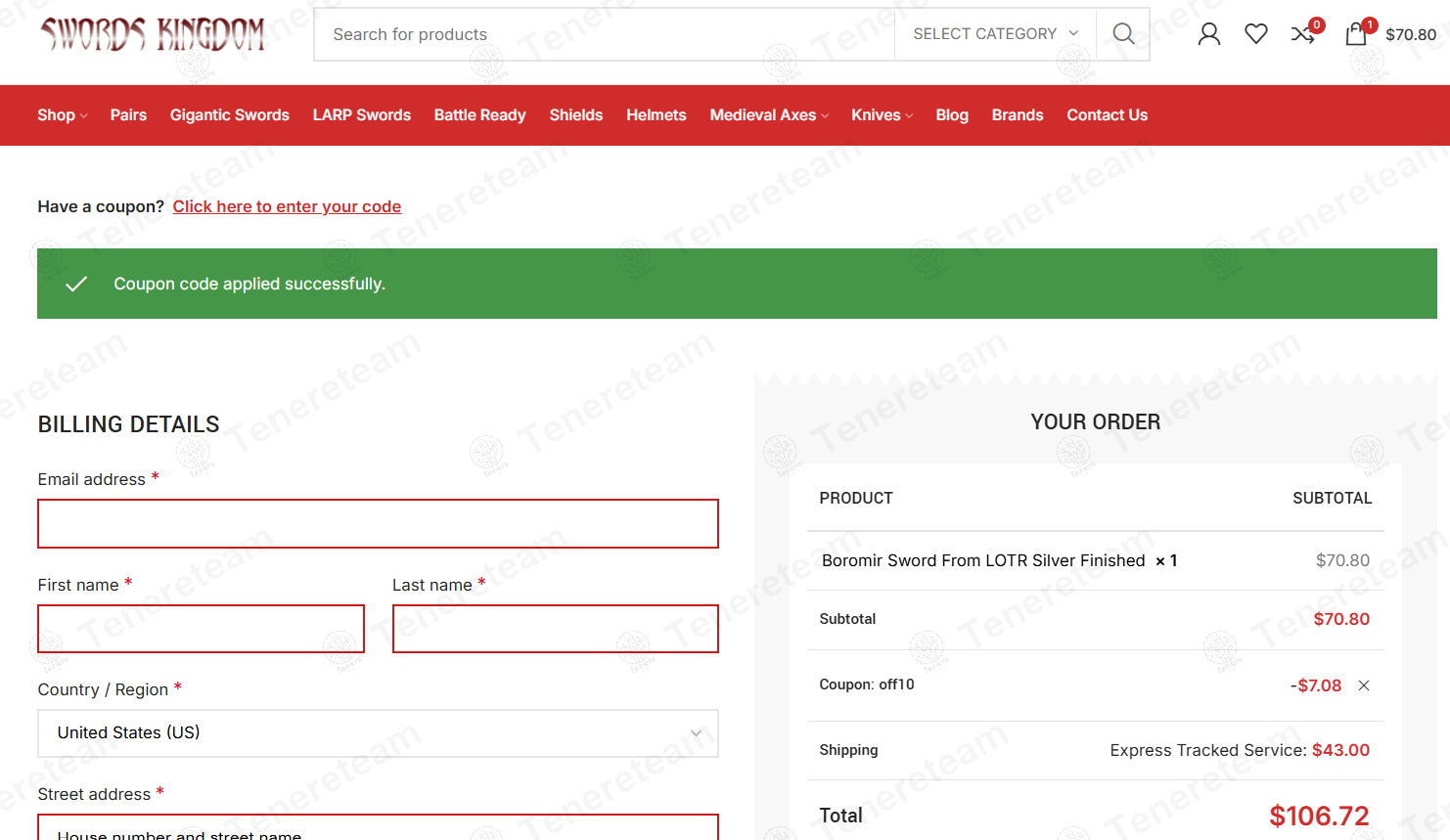
Task: Open the user account icon
Action: pos(1209,34)
